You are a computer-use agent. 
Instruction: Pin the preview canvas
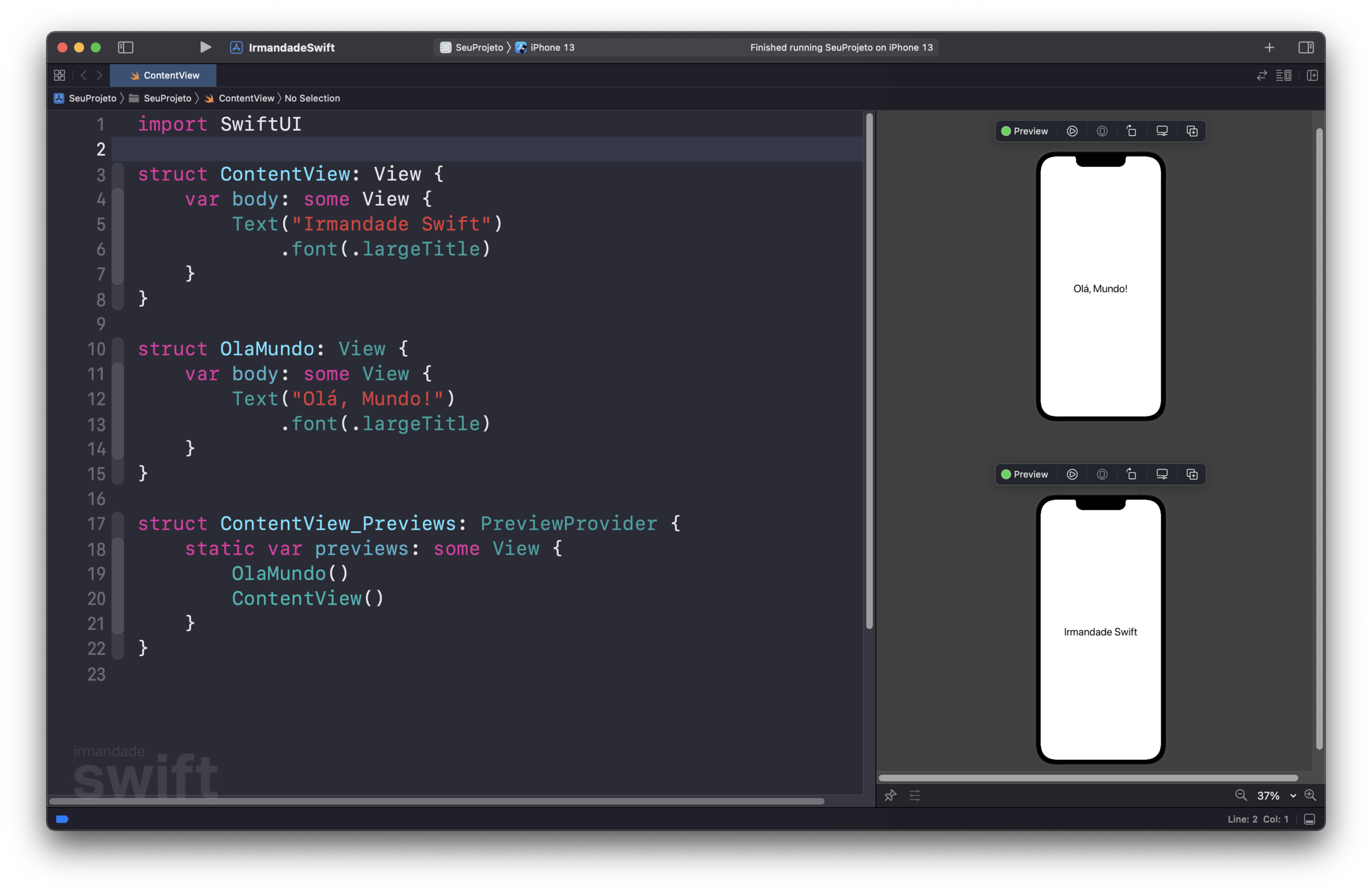890,795
